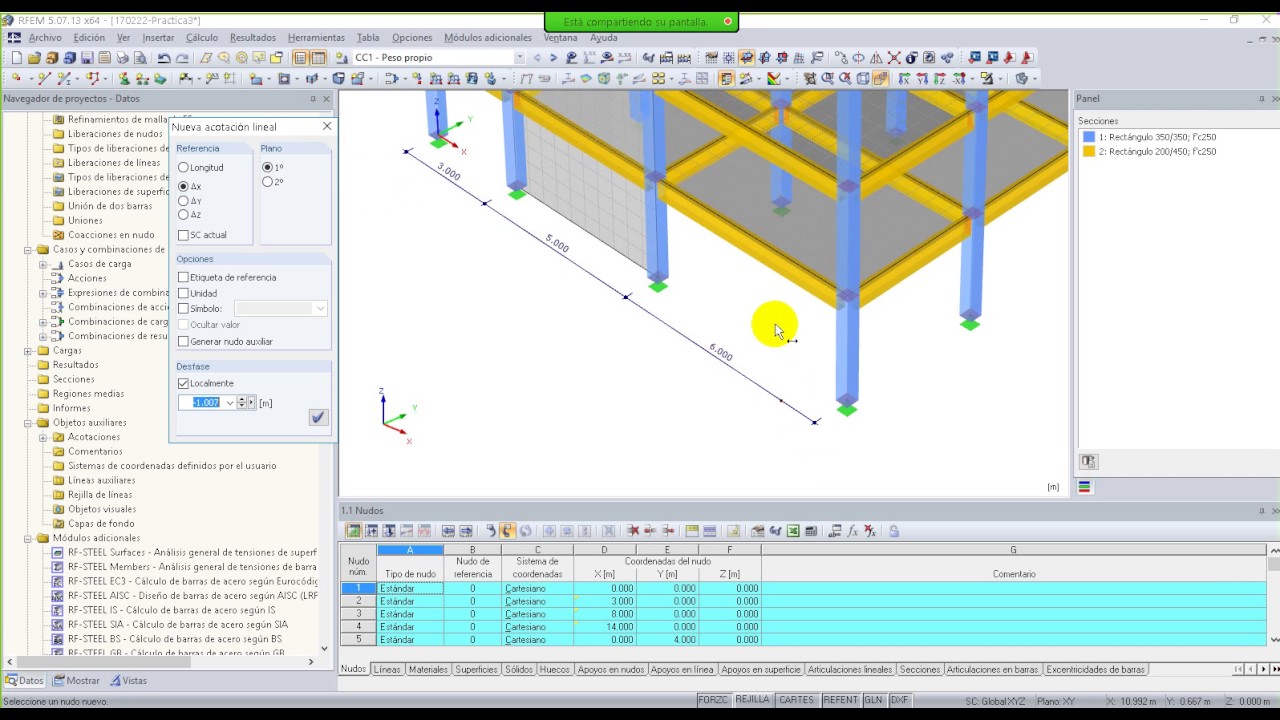Click the new line tool icon

(45, 78)
